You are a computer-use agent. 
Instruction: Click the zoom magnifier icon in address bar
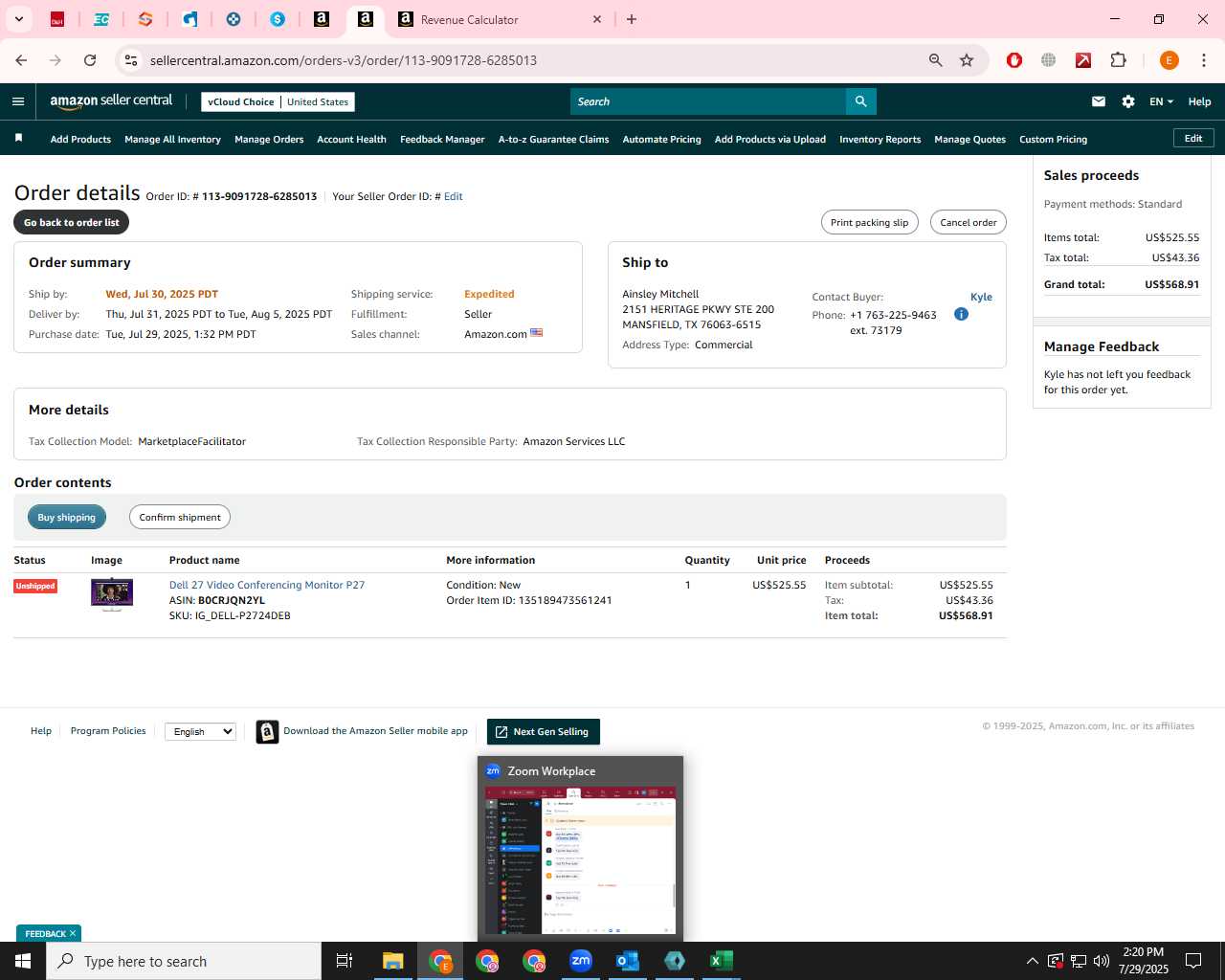[x=935, y=60]
